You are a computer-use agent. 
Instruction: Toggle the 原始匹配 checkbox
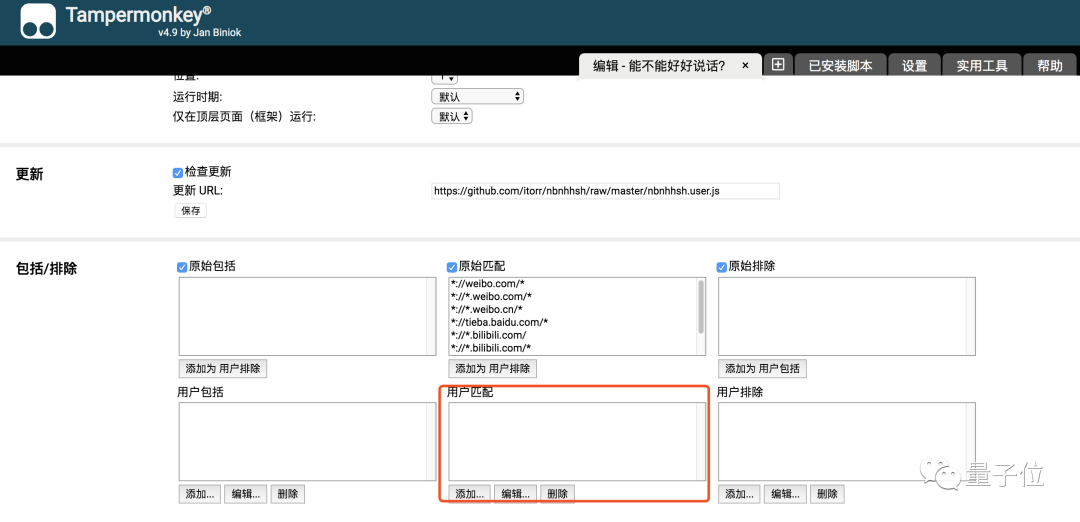click(x=452, y=267)
